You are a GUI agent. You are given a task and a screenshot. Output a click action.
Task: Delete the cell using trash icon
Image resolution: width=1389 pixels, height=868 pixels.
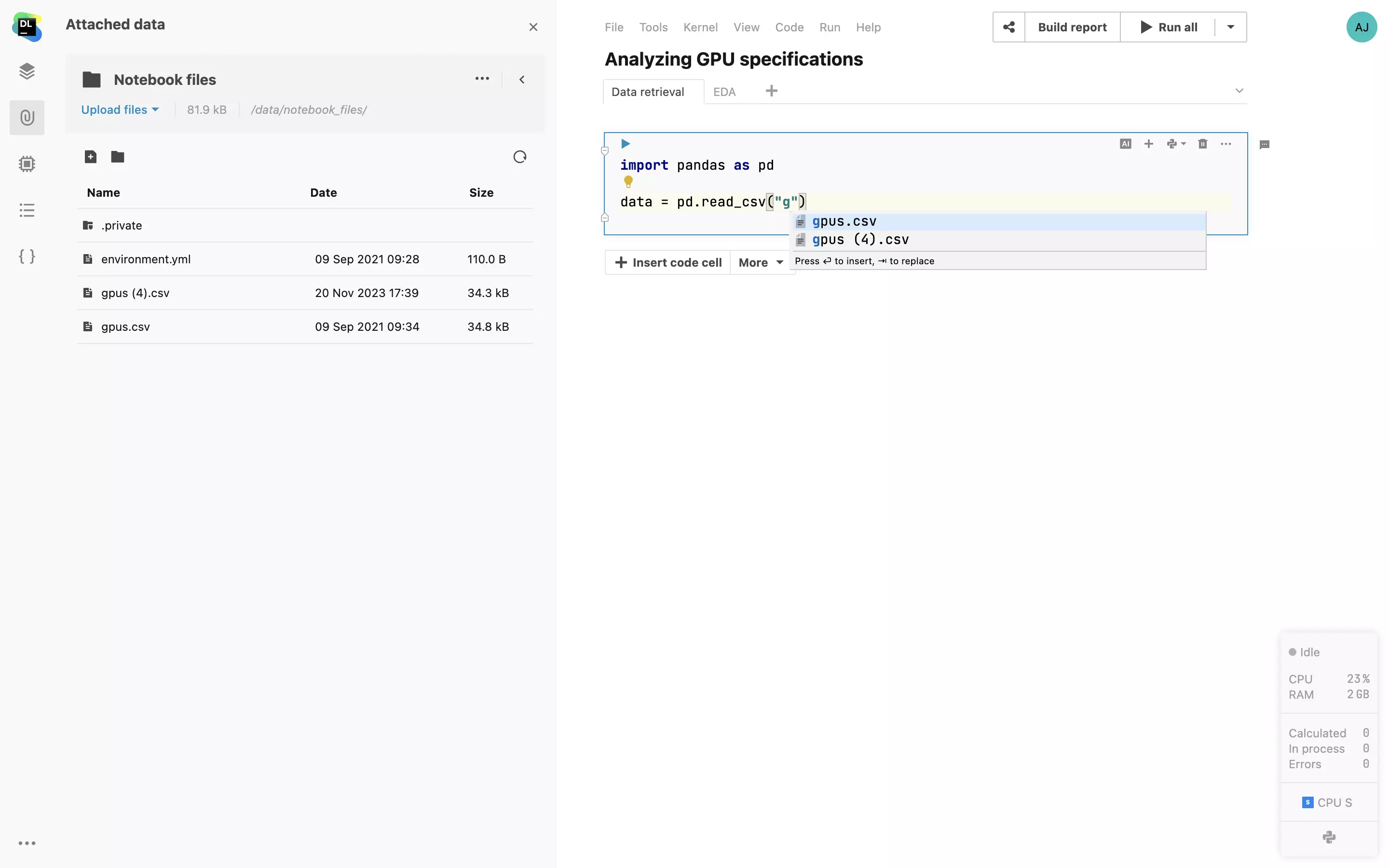(x=1202, y=144)
